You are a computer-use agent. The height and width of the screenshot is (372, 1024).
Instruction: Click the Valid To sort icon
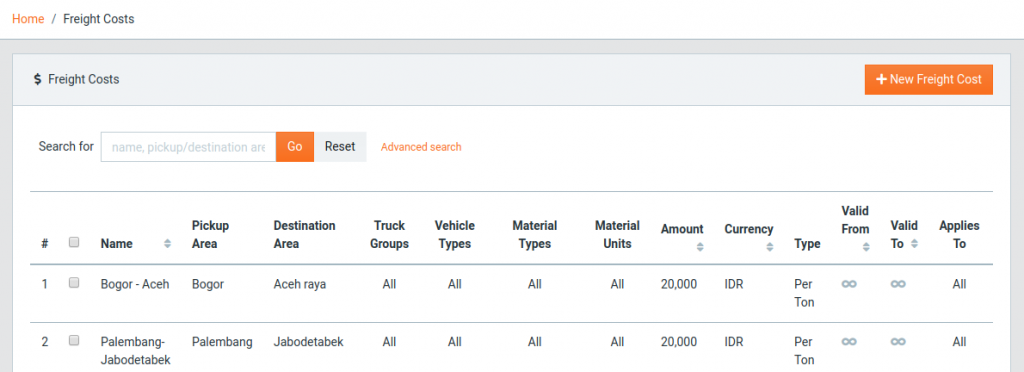pos(914,243)
